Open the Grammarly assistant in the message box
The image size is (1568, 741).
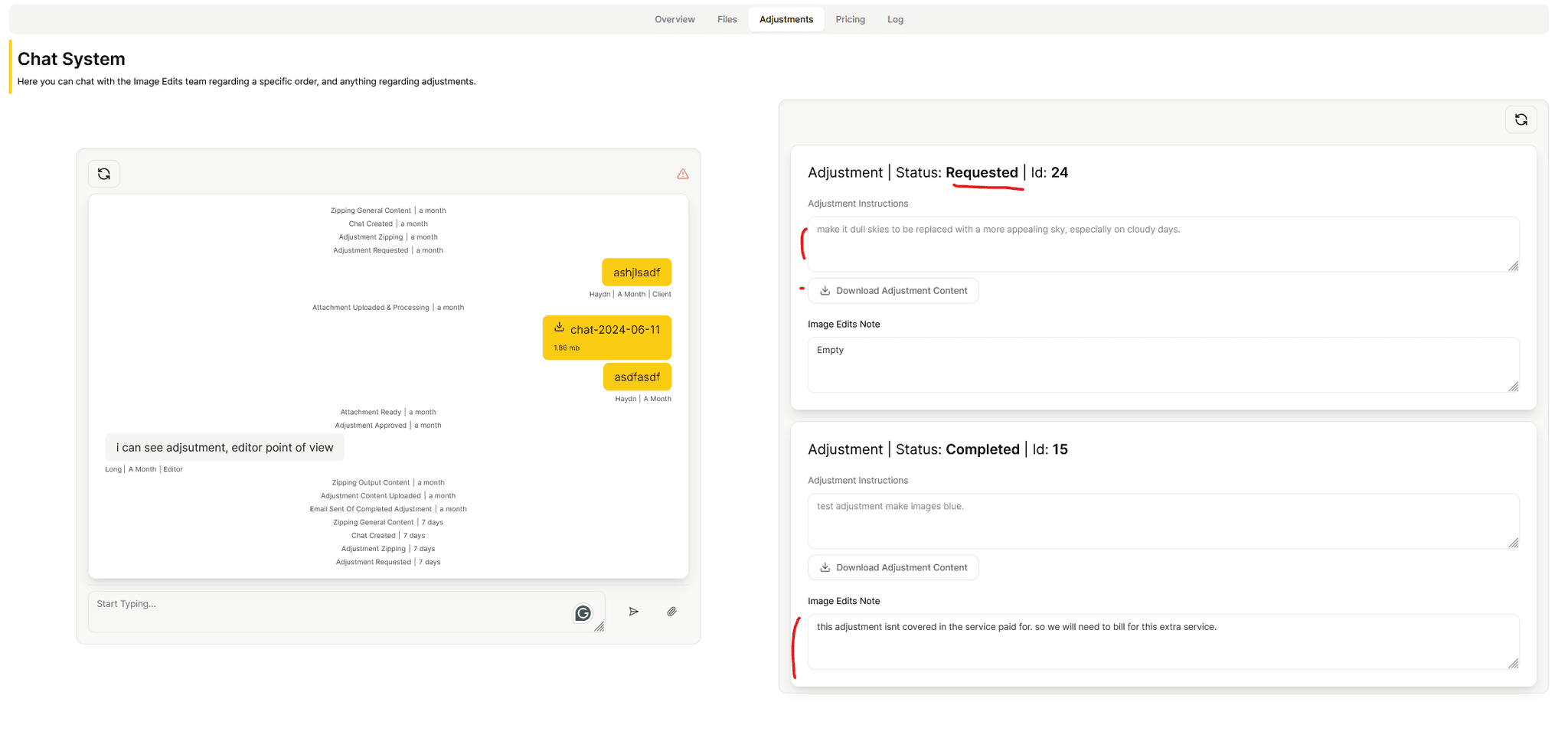[x=583, y=612]
